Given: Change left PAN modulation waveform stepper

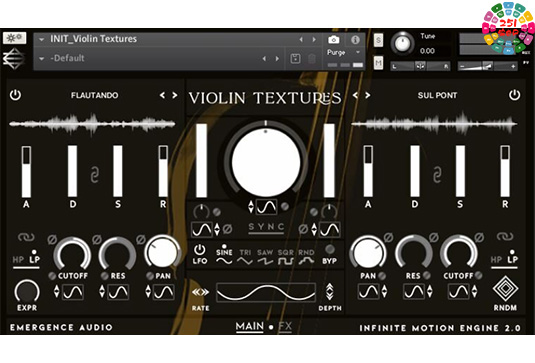Looking at the screenshot, I should pyautogui.click(x=148, y=292).
